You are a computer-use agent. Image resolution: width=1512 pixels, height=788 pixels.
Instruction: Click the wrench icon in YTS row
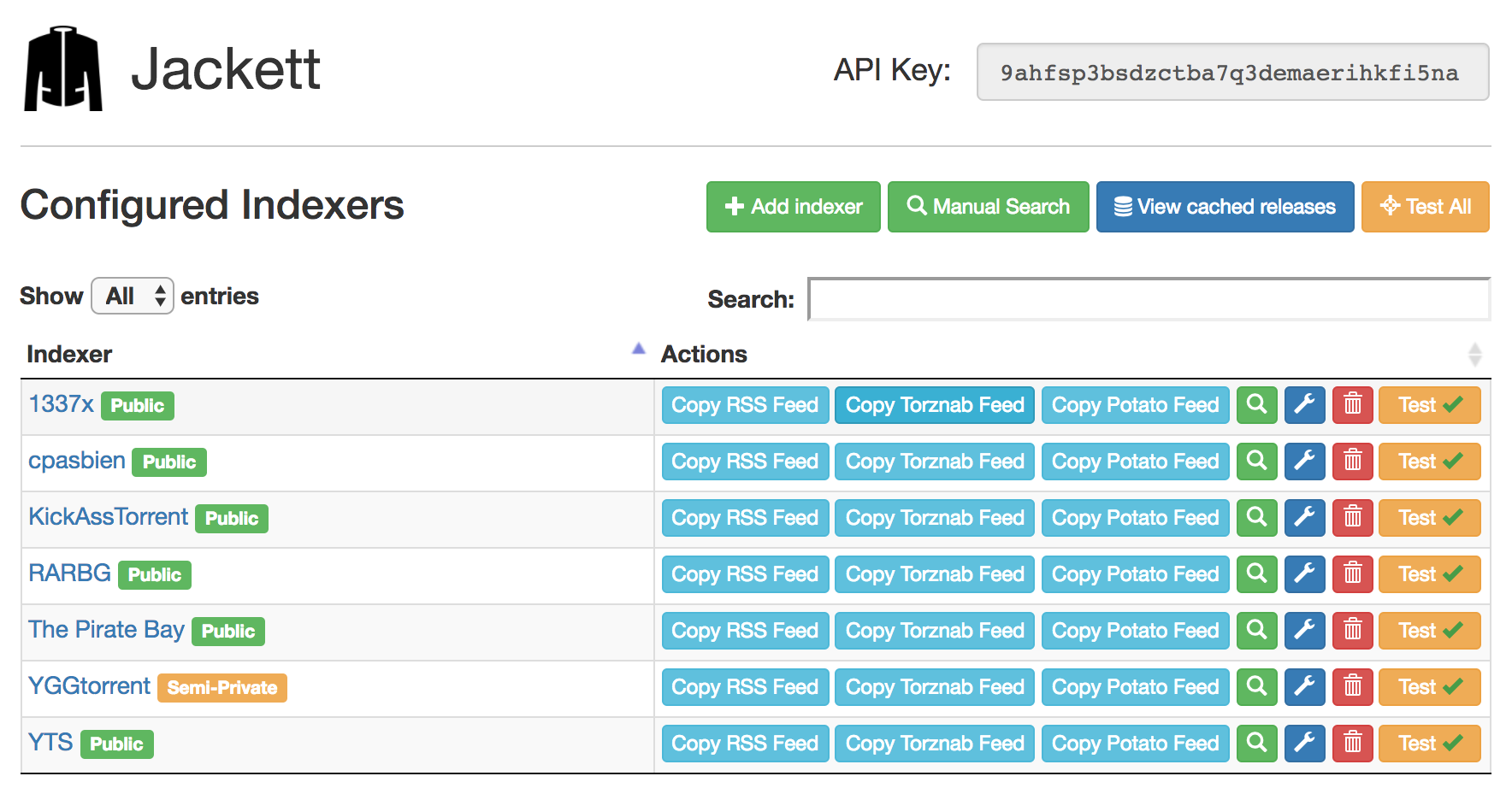tap(1304, 744)
